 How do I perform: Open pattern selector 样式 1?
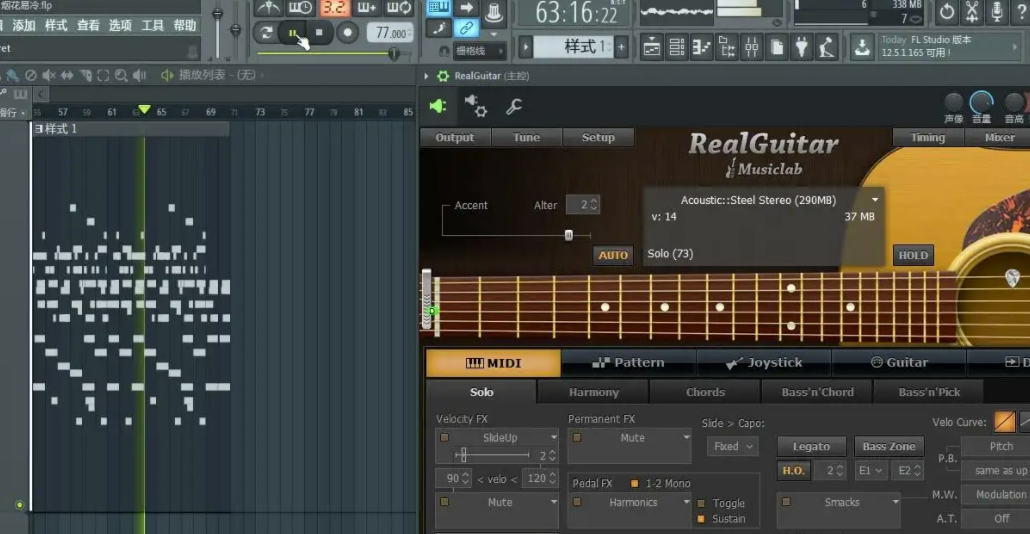(573, 47)
